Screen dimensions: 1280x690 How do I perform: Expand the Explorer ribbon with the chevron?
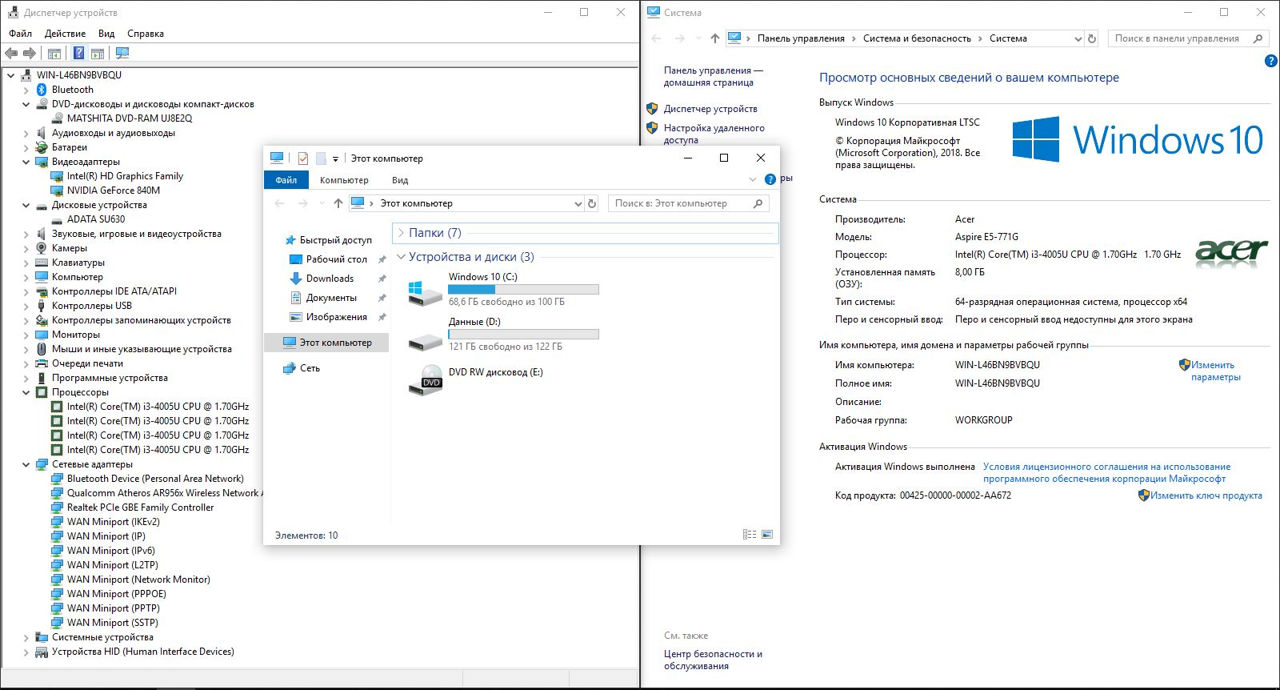[x=753, y=180]
